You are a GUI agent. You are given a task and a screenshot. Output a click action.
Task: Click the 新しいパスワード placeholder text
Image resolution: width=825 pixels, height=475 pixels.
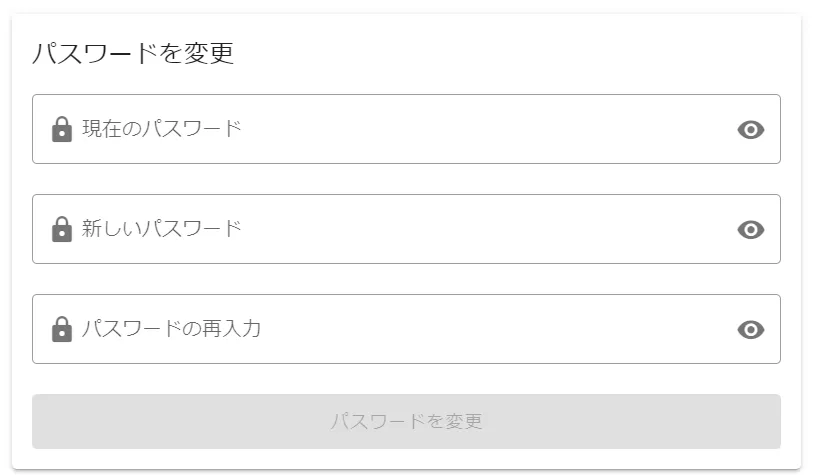(162, 229)
